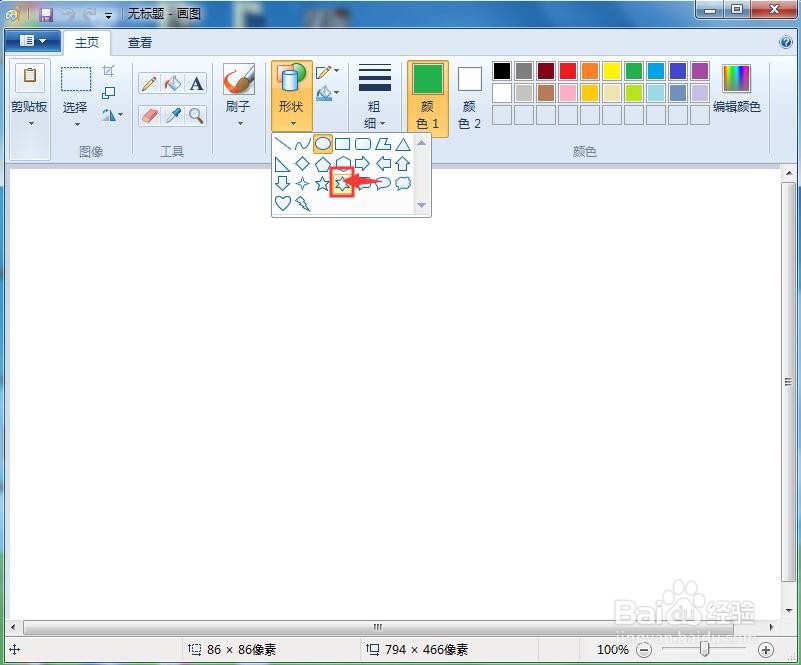Choose the Right triangle shape

point(282,164)
